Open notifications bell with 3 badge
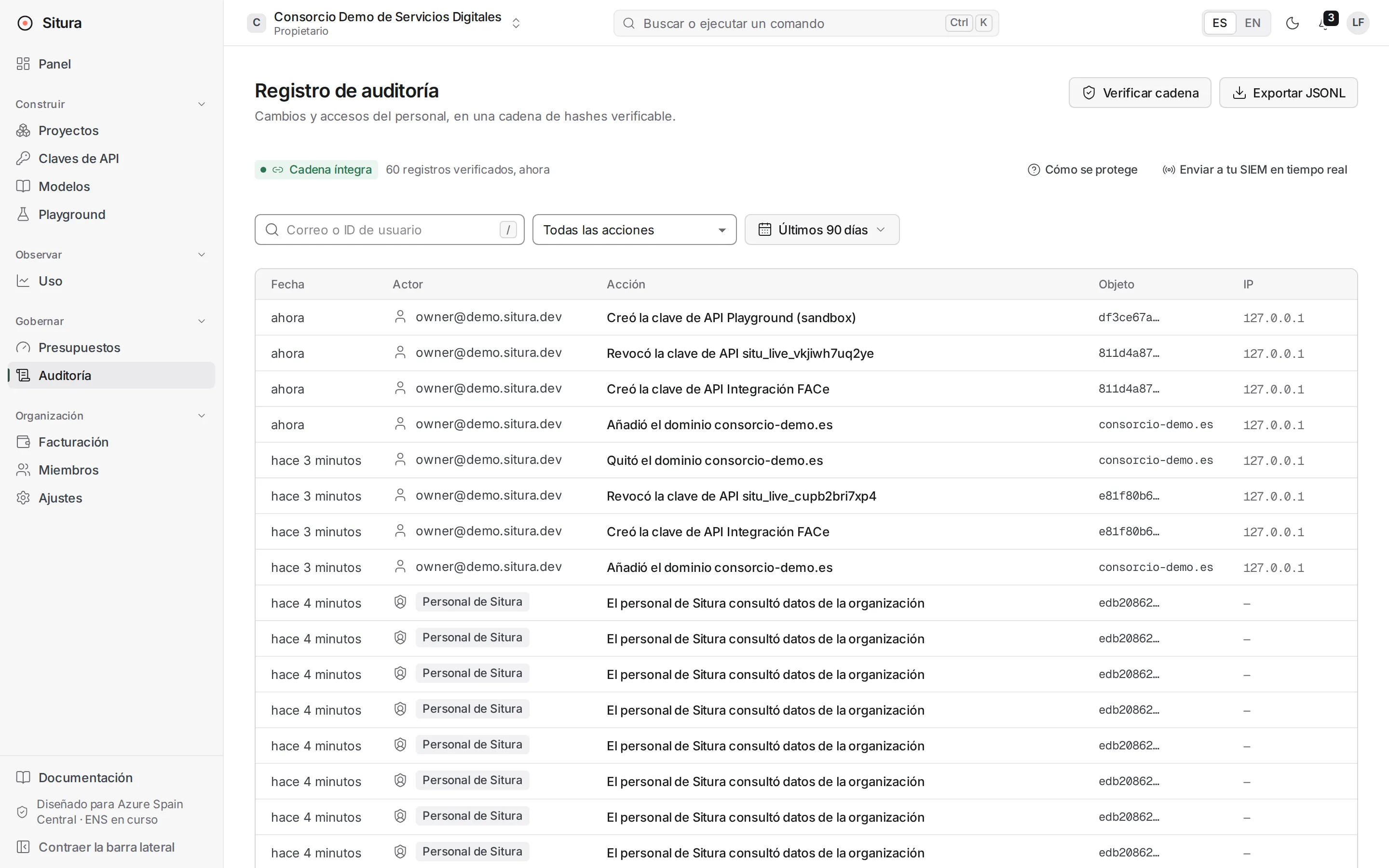The image size is (1389, 868). tap(1326, 22)
